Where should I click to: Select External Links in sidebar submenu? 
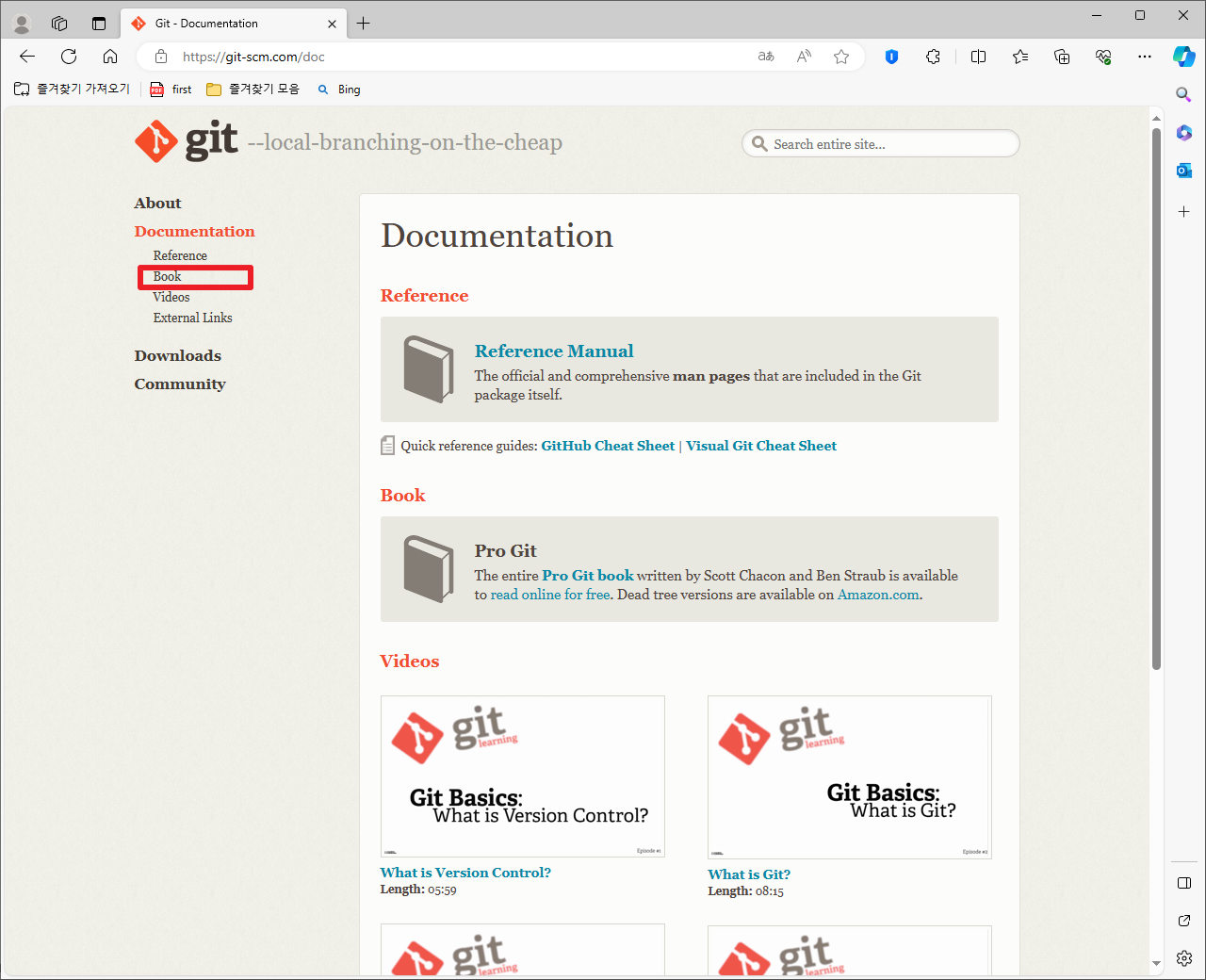coord(192,318)
